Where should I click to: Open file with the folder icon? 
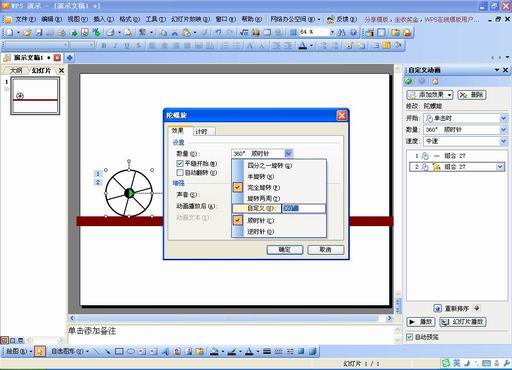pyautogui.click(x=27, y=33)
